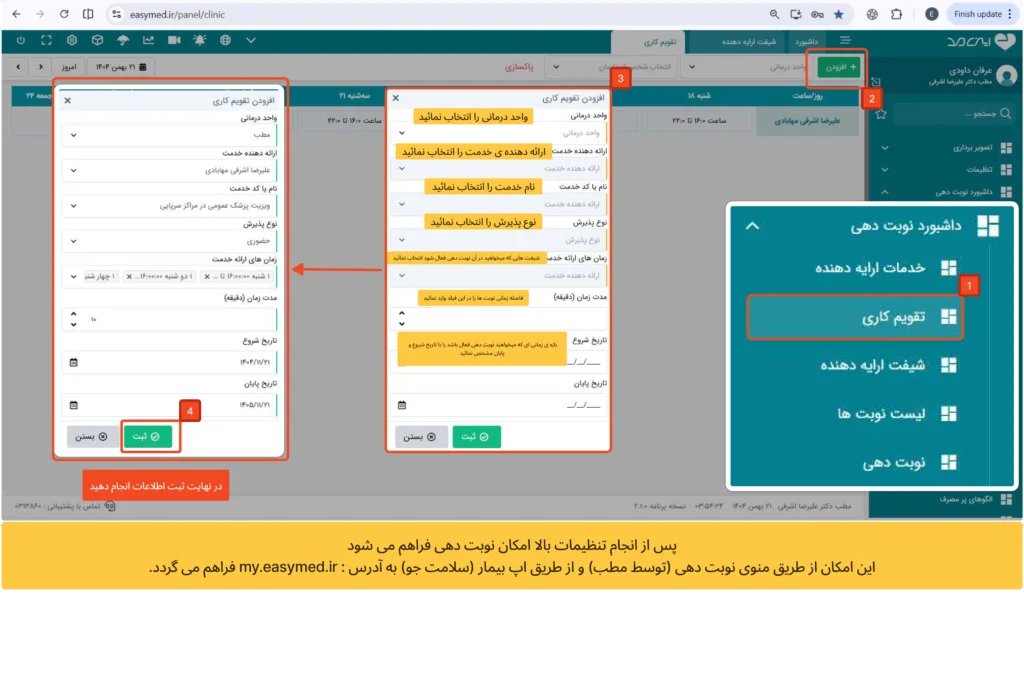Open the واحد درمانی dropdown showing مطب
The width and height of the screenshot is (1024, 692).
pyautogui.click(x=170, y=135)
